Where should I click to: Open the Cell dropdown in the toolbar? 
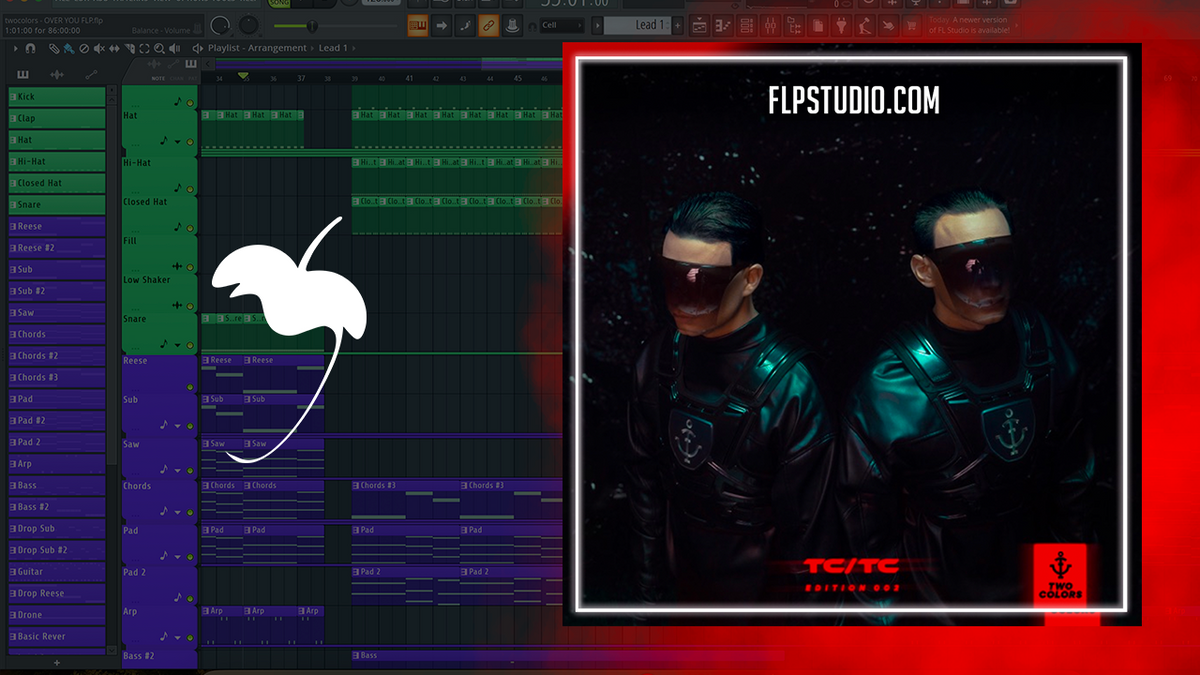pyautogui.click(x=560, y=26)
